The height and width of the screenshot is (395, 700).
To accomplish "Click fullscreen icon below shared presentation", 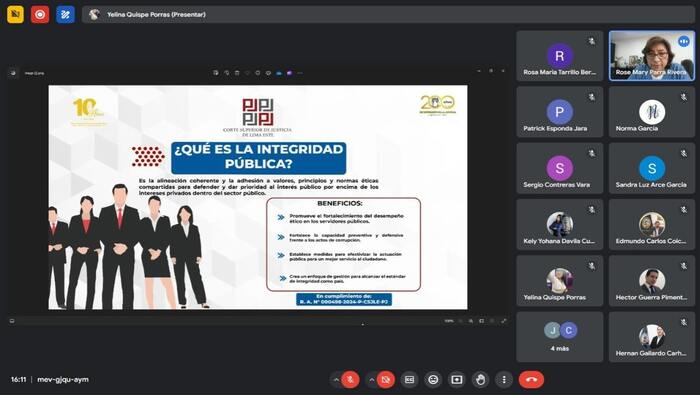I will 504,321.
